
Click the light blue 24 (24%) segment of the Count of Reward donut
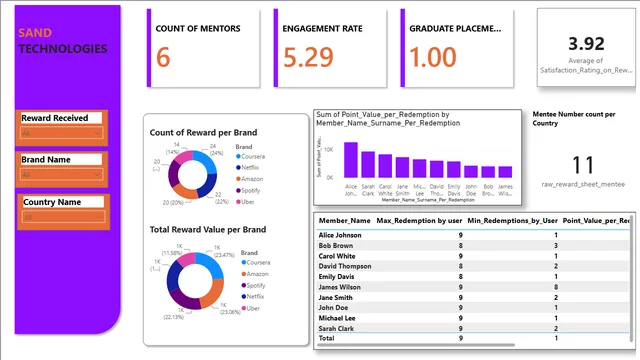pos(206,161)
